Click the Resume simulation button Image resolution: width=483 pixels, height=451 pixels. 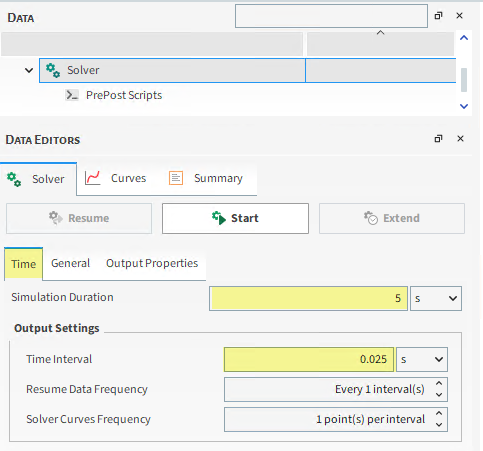(79, 218)
